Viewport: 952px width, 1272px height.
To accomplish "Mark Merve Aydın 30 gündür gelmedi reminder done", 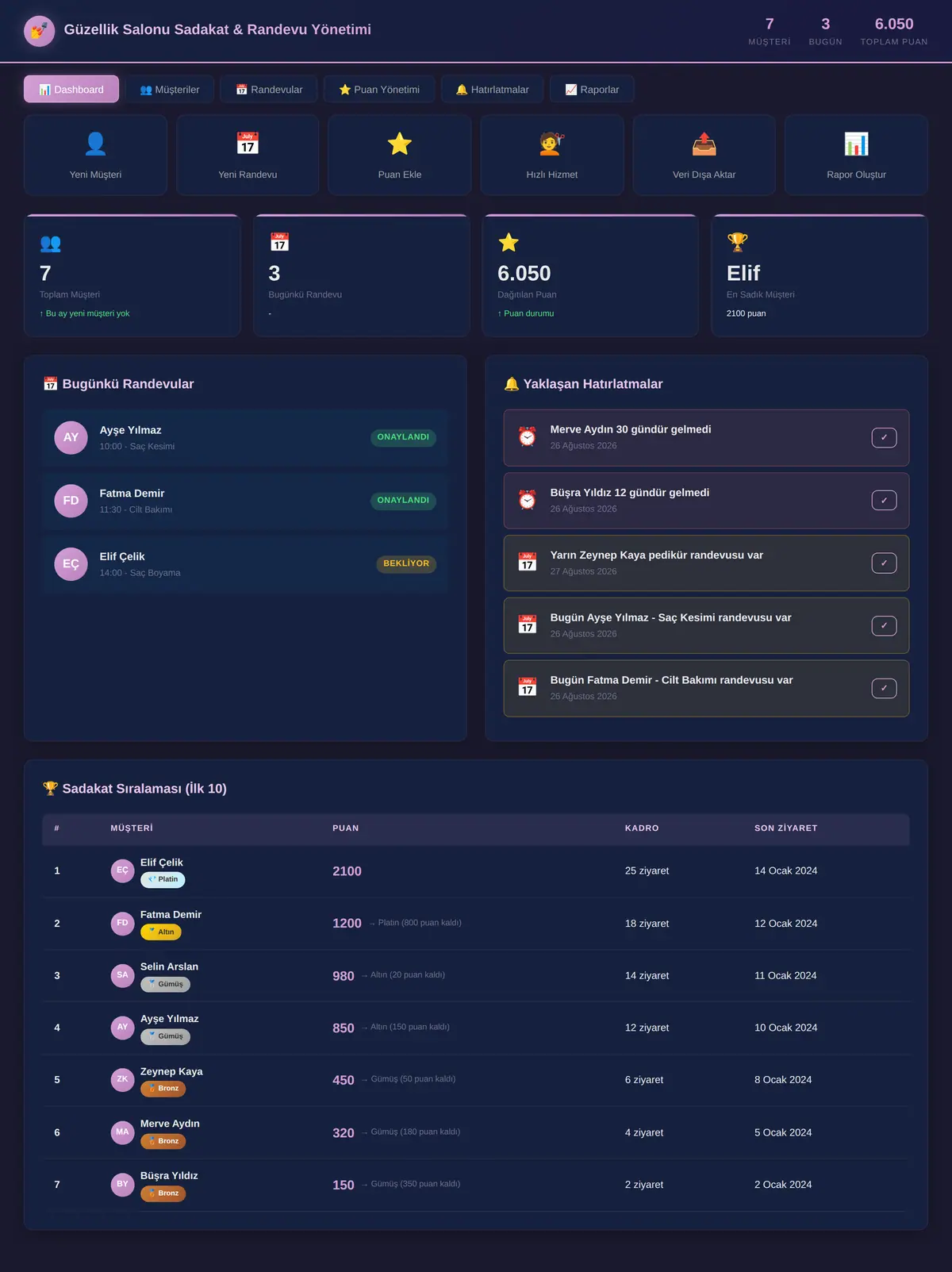I will coord(884,437).
